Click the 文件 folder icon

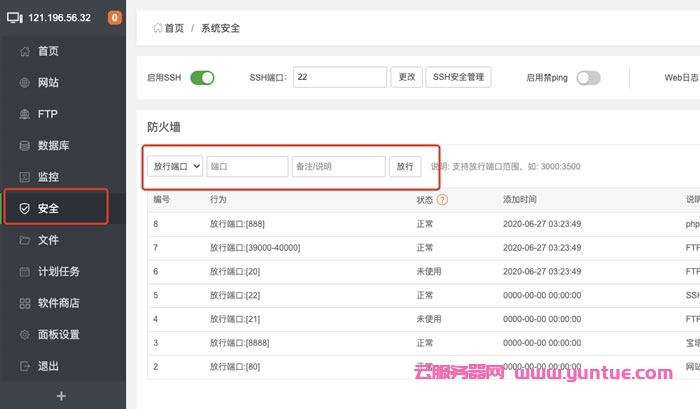24,240
